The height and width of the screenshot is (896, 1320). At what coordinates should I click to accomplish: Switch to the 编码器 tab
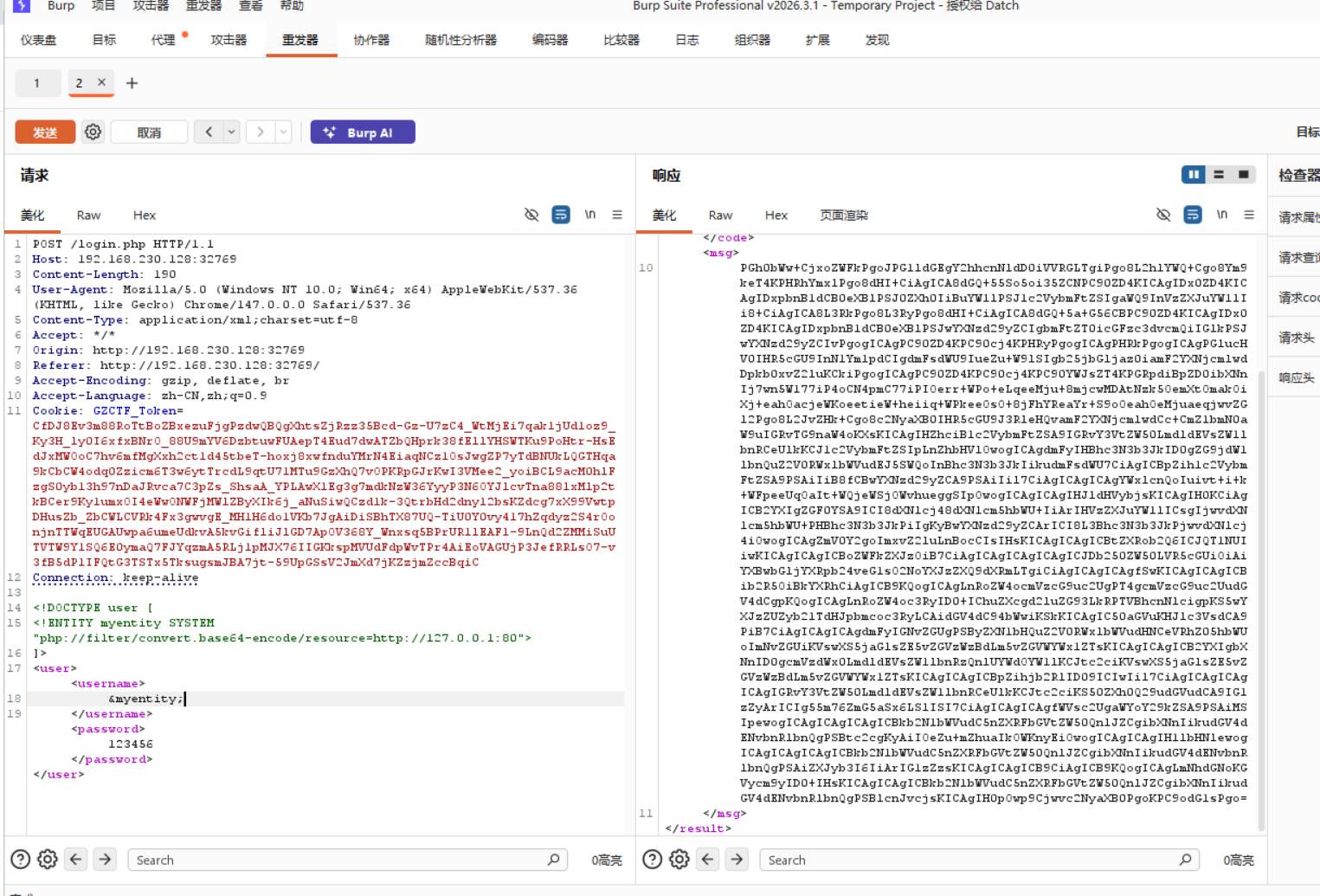(x=551, y=40)
